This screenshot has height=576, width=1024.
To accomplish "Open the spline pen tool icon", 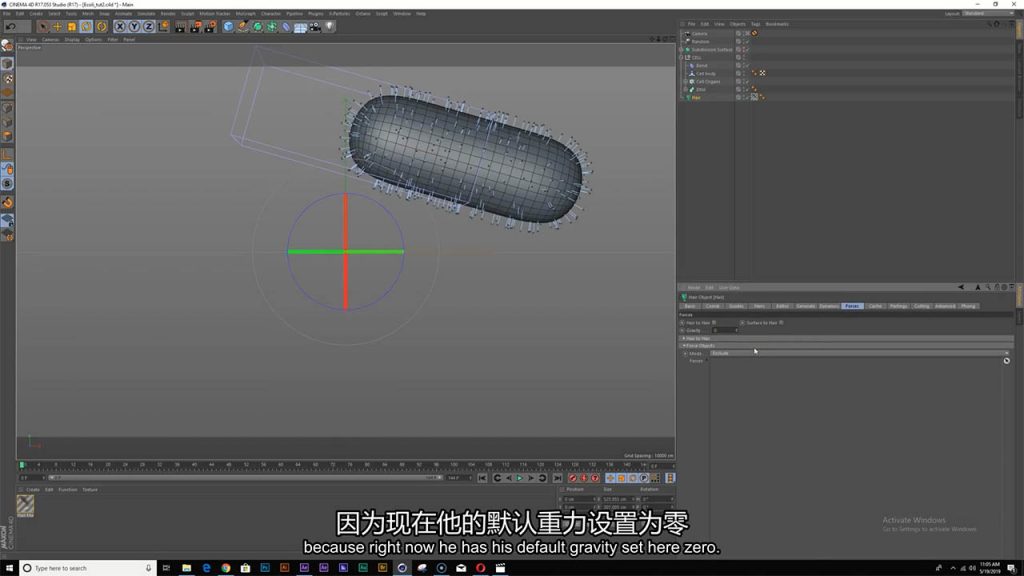I will 242,27.
